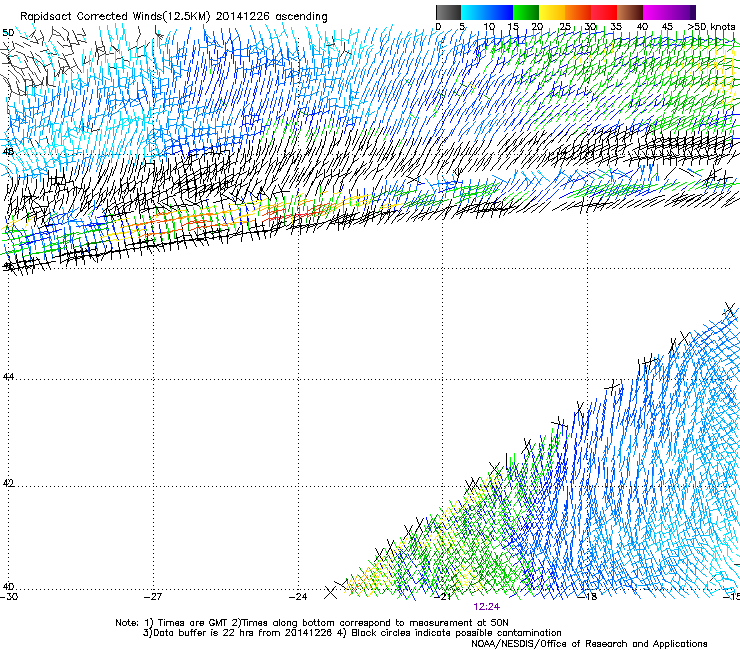
Task: Click the cyan-to-blue 5-15 knots legend swatch
Action: point(487,12)
